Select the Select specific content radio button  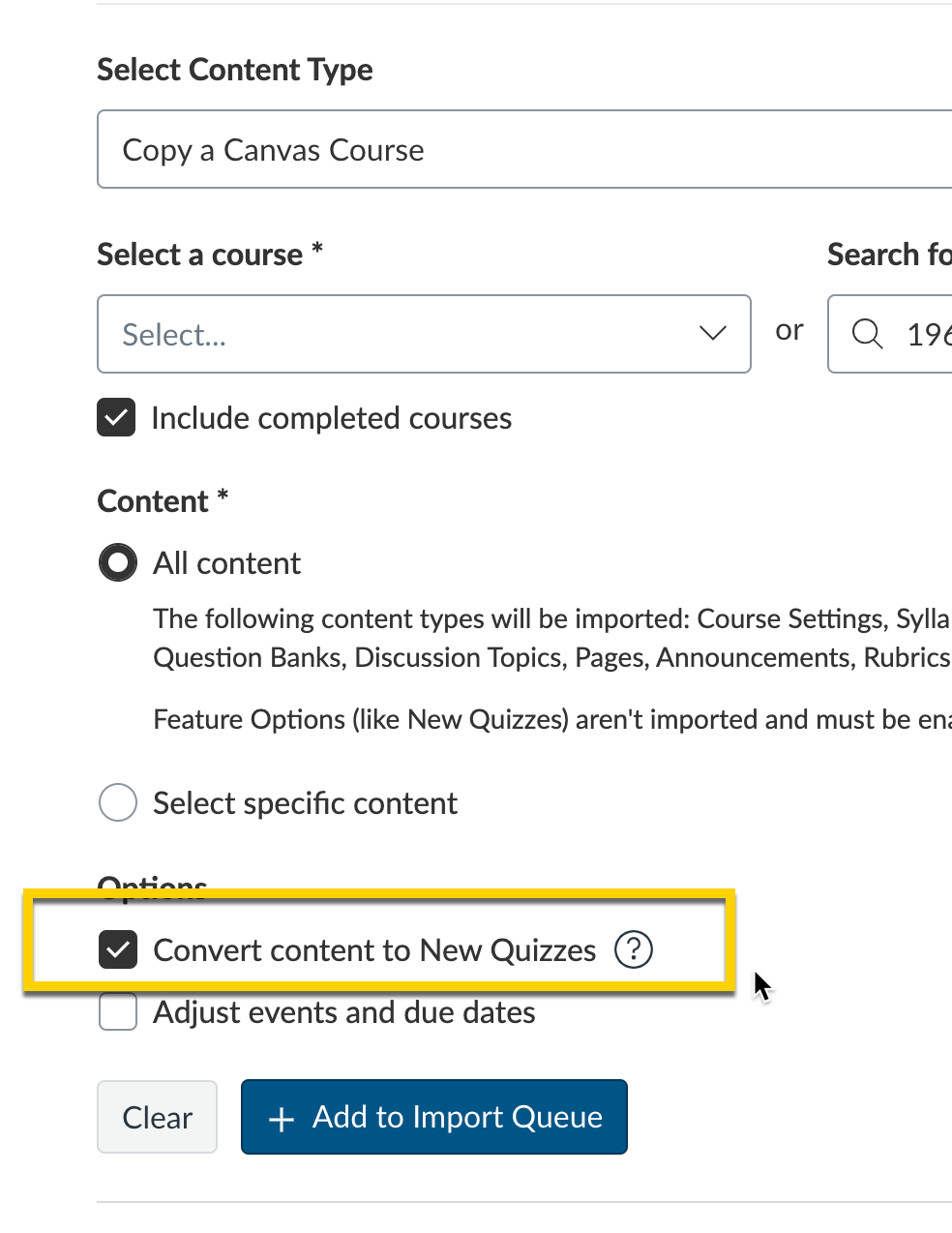pyautogui.click(x=117, y=802)
